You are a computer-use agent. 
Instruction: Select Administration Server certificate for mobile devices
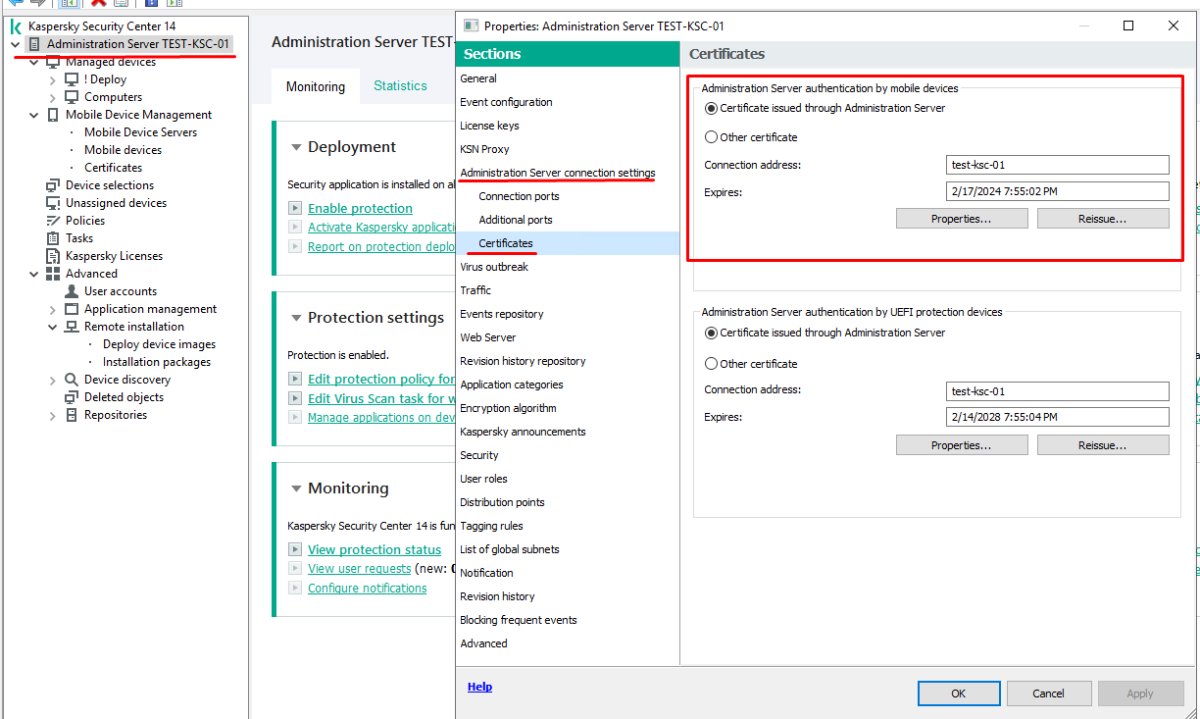click(711, 108)
